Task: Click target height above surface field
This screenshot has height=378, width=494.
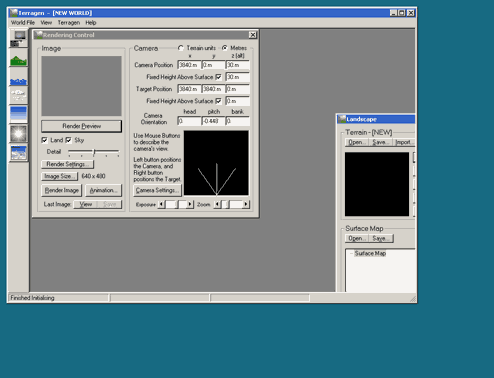Action: (237, 101)
